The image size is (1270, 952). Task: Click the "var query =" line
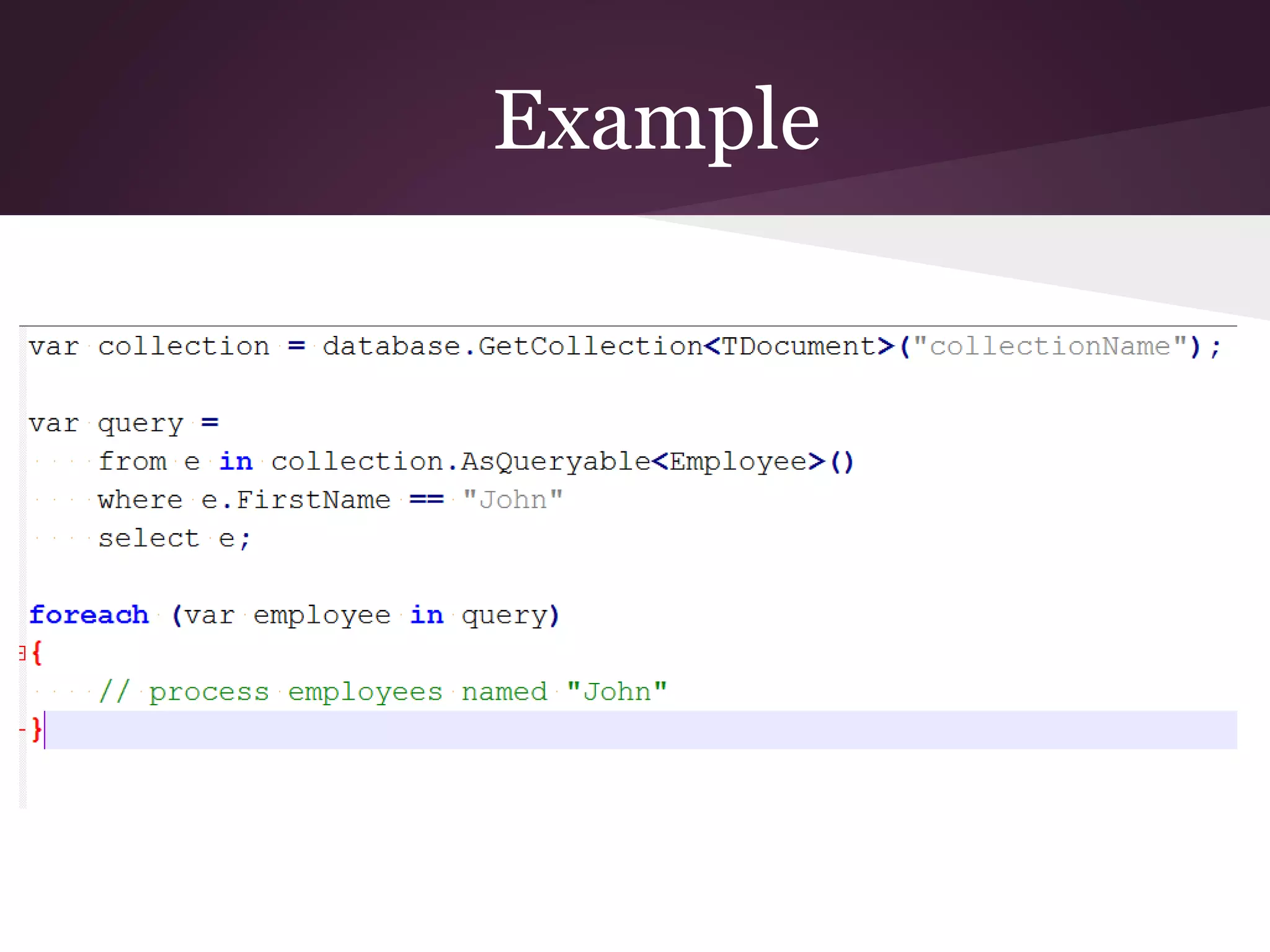tap(124, 424)
